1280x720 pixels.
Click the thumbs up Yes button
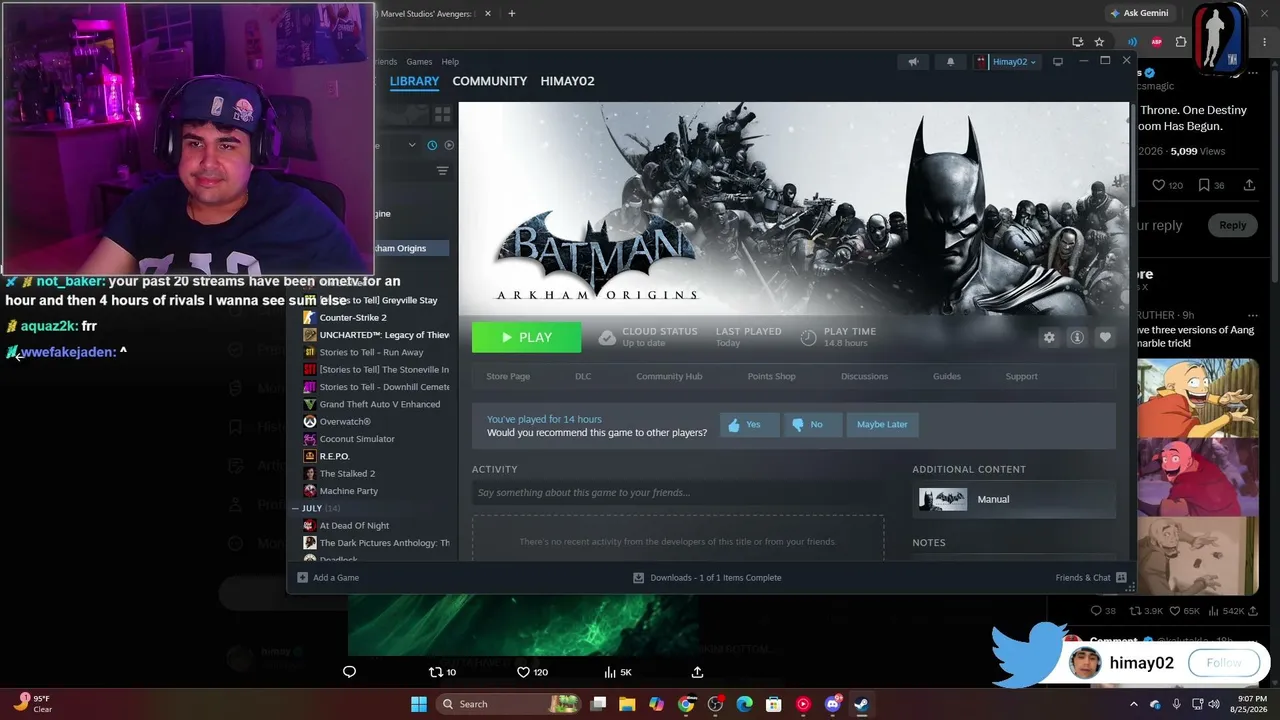click(x=749, y=424)
